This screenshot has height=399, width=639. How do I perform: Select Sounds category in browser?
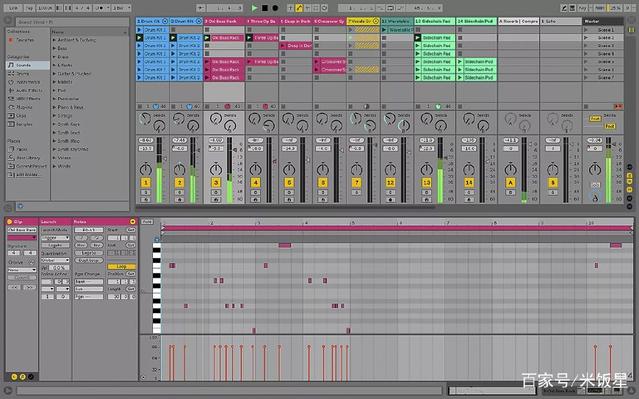click(27, 65)
